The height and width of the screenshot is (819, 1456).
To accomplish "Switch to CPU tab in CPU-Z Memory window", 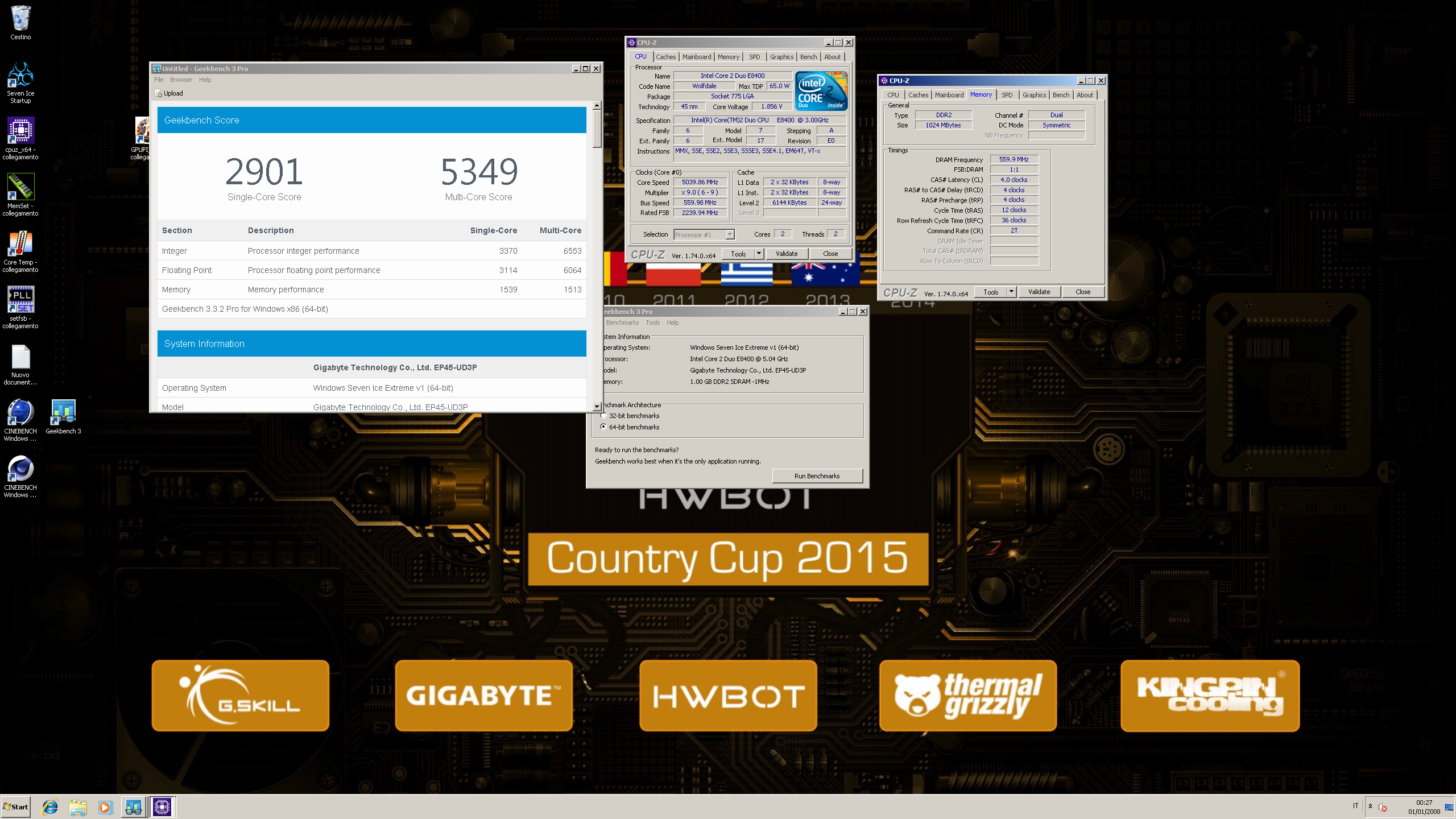I will point(893,95).
